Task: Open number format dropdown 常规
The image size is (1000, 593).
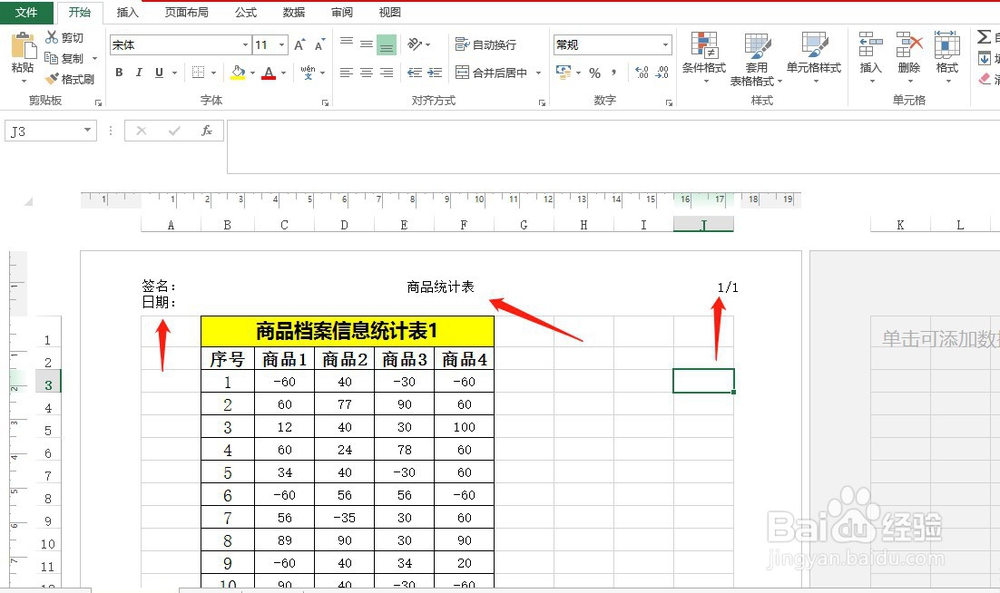Action: click(x=665, y=45)
